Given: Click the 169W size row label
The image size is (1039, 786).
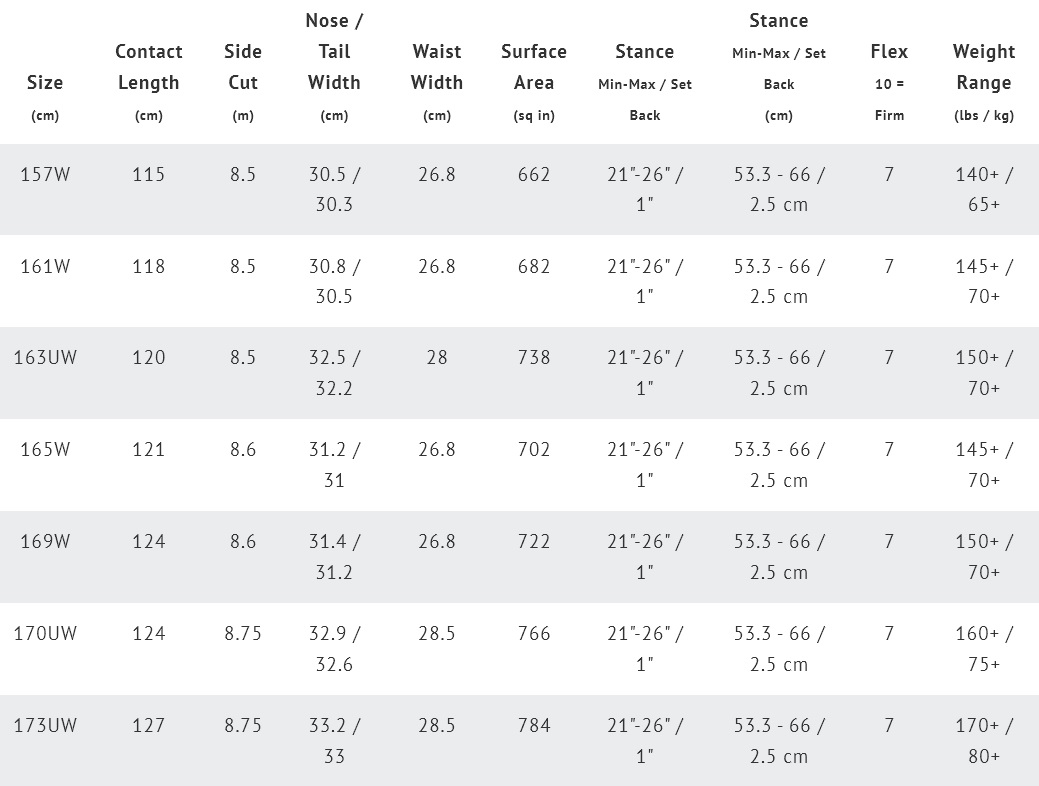Looking at the screenshot, I should (45, 542).
